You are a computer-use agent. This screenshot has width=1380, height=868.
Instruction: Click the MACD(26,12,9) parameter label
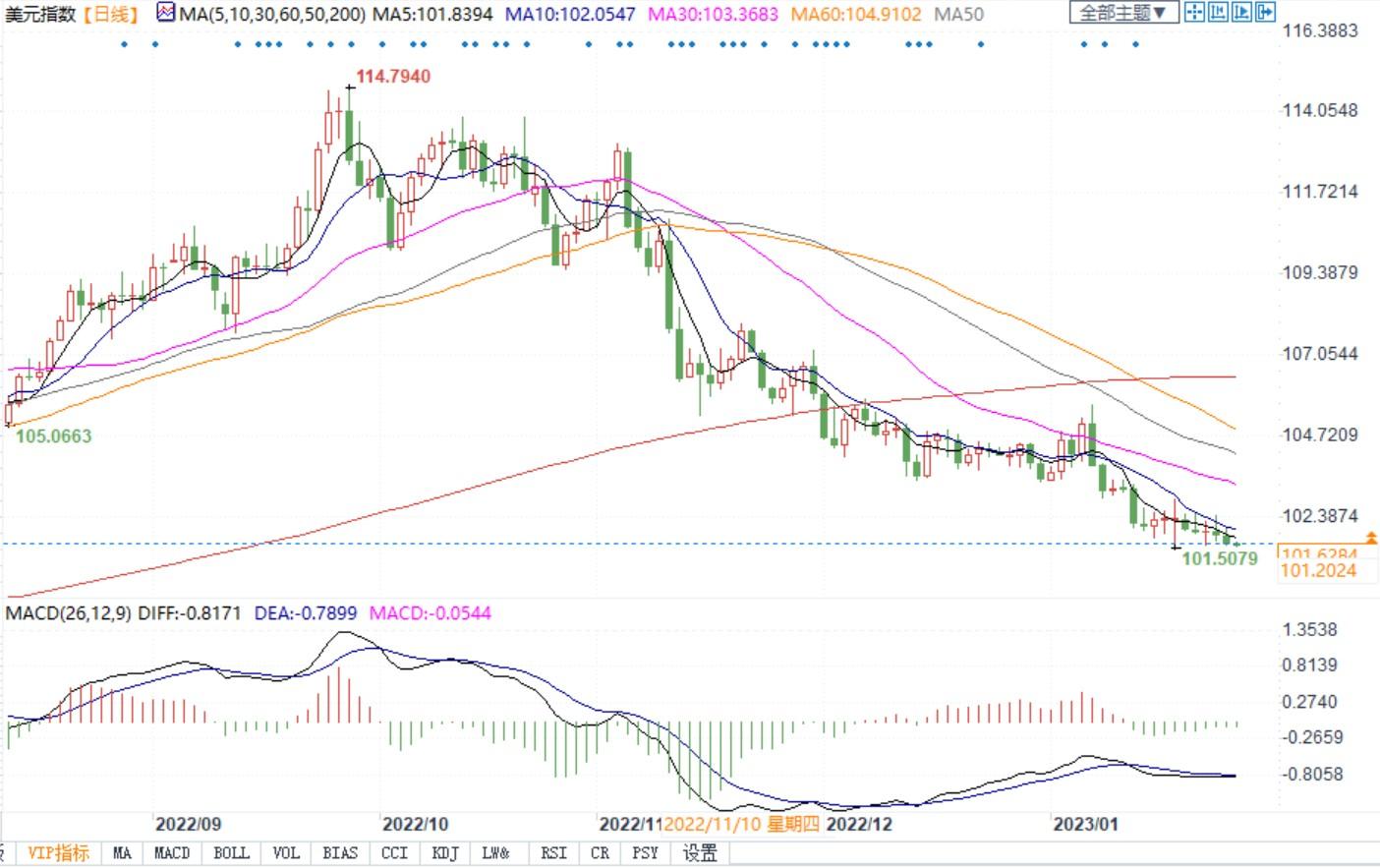(x=68, y=613)
